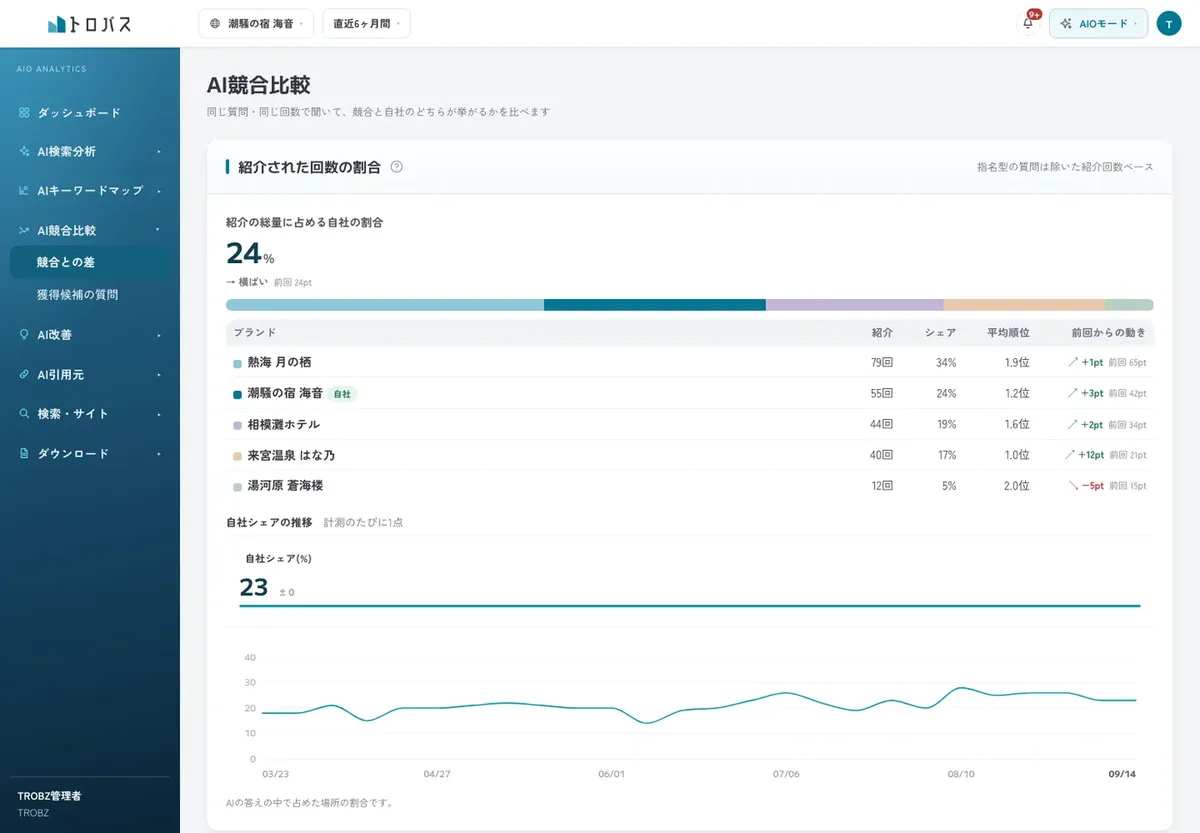Viewport: 1200px width, 833px height.
Task: Click the 79回 cell
Action: tap(881, 362)
